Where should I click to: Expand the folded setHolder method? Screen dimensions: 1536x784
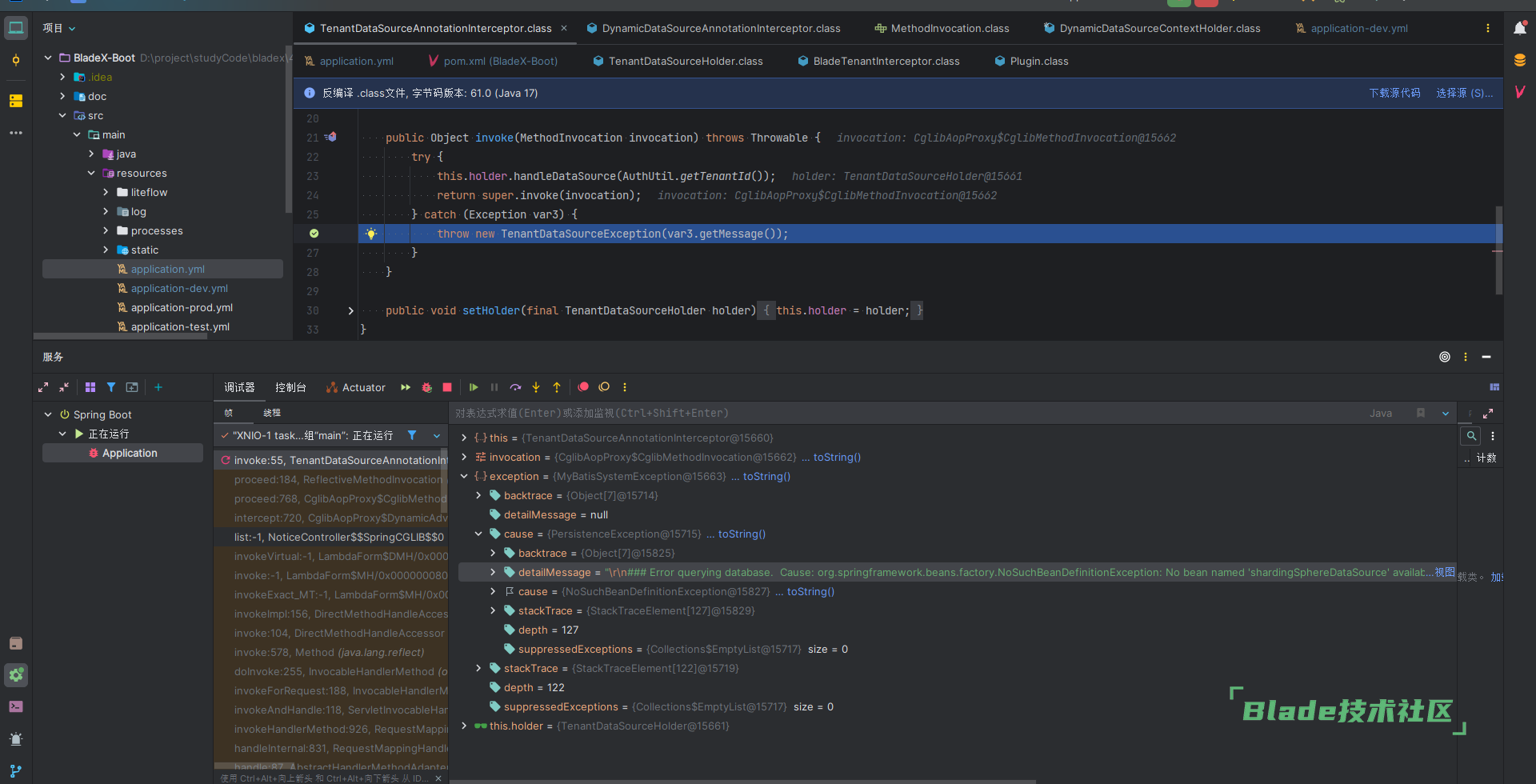pos(350,310)
